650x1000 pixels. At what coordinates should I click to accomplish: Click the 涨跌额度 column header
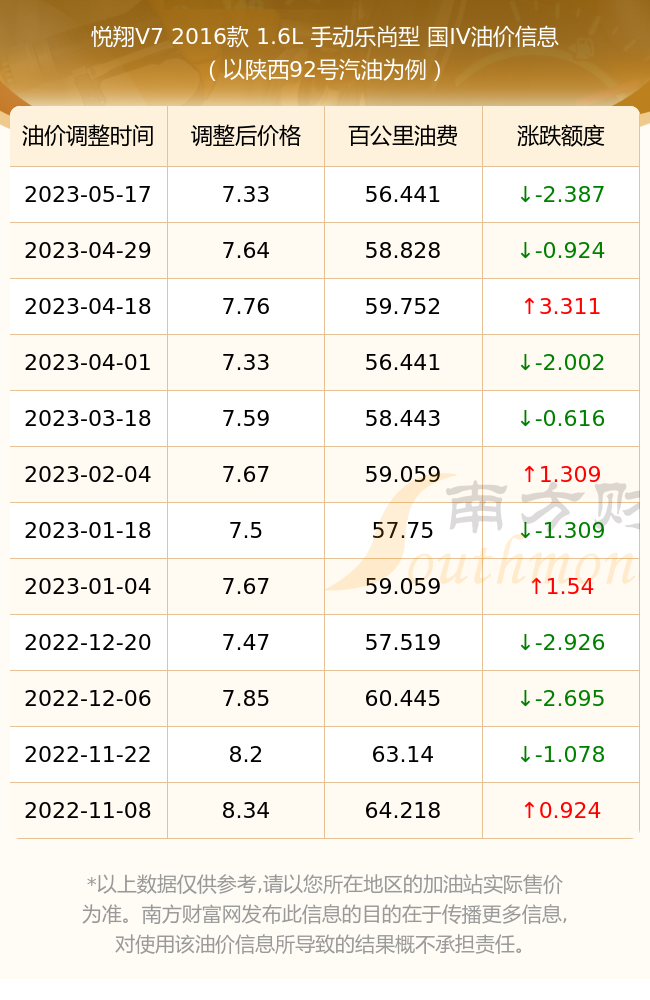click(561, 136)
